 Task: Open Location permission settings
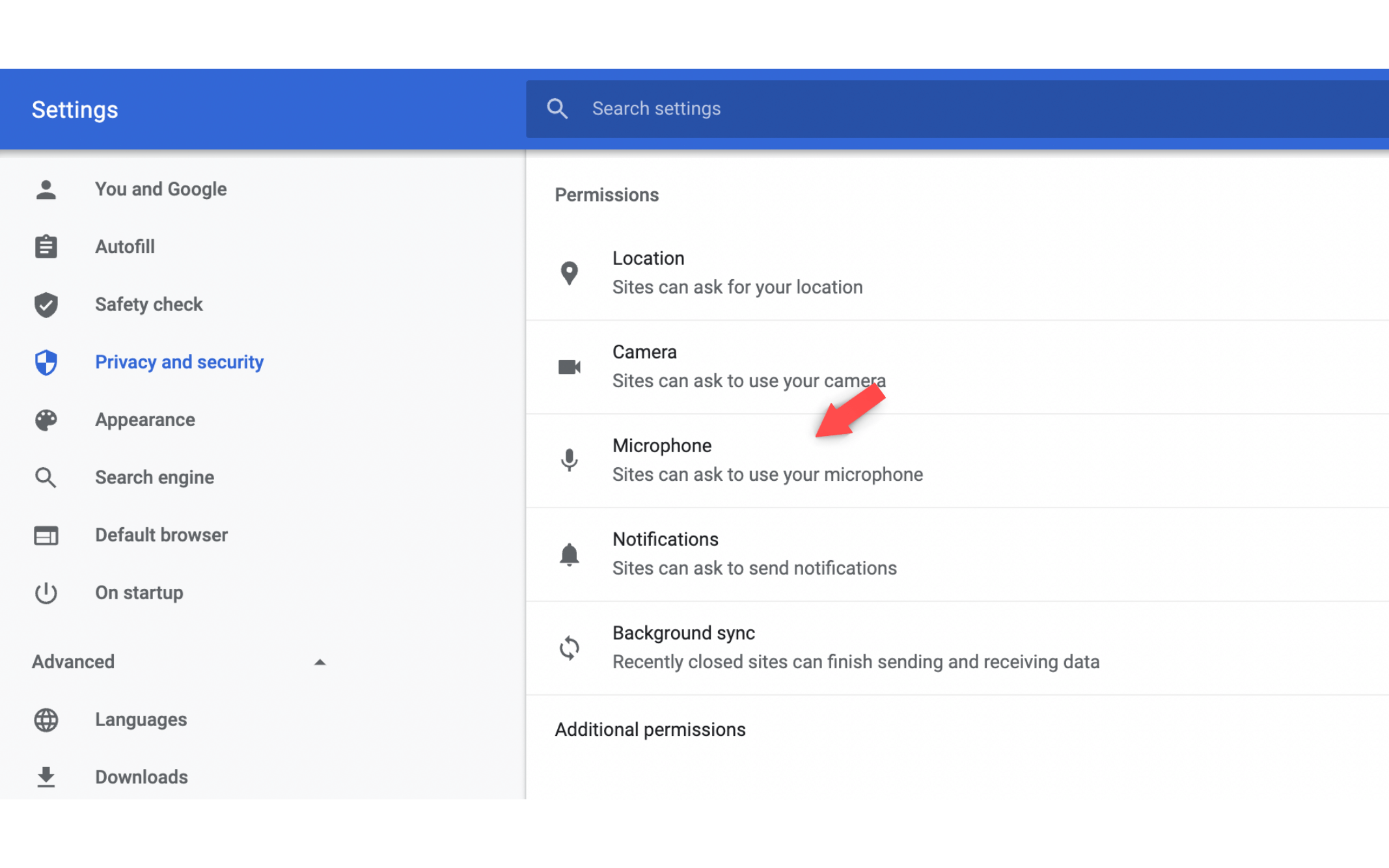point(737,273)
